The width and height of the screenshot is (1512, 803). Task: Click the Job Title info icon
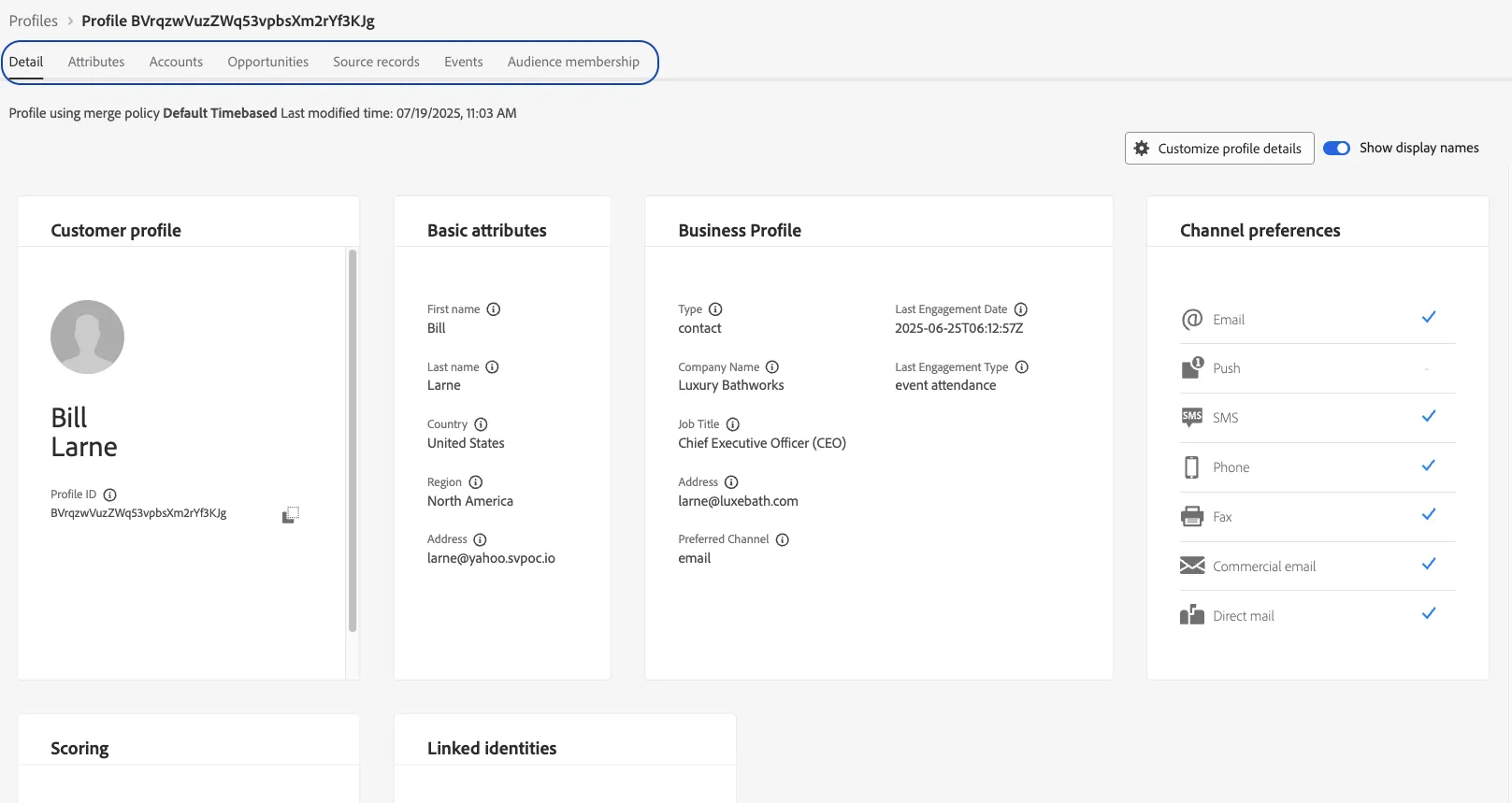[733, 424]
